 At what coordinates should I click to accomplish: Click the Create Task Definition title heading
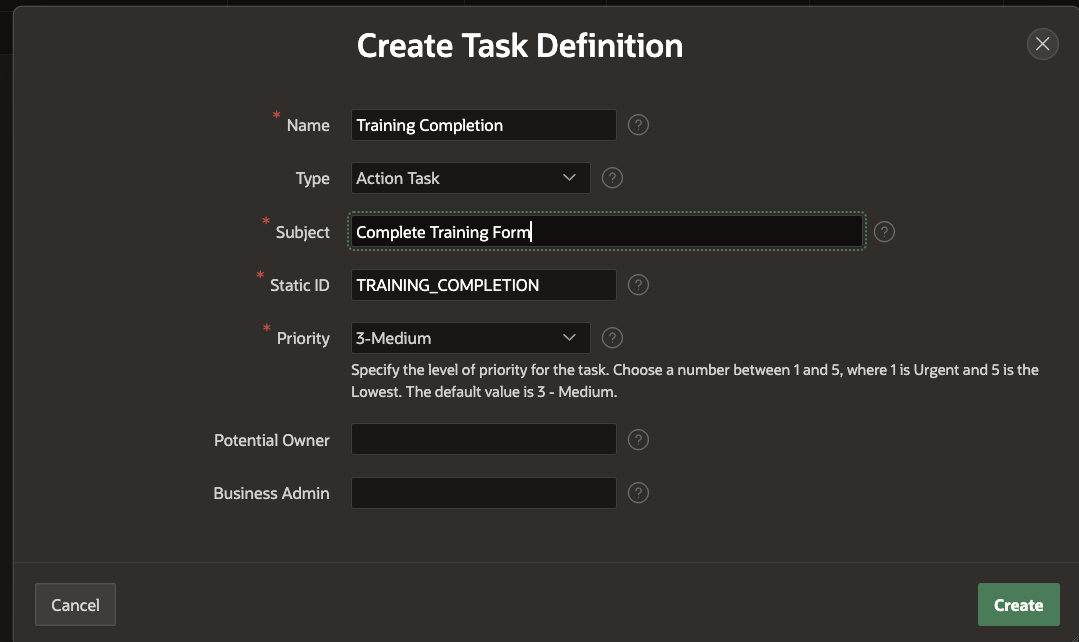(x=520, y=45)
